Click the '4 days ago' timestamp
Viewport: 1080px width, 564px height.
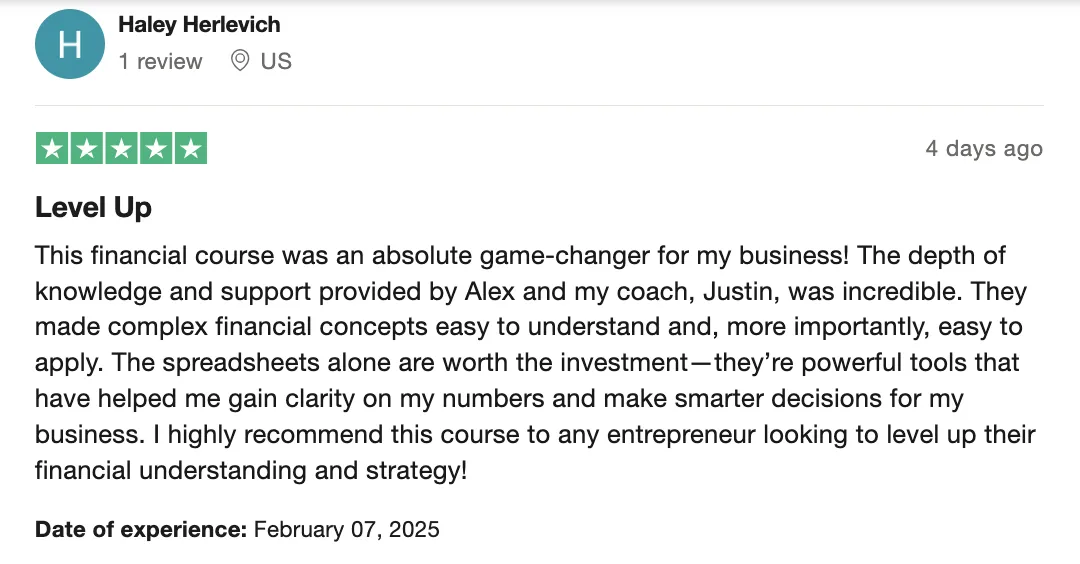984,148
